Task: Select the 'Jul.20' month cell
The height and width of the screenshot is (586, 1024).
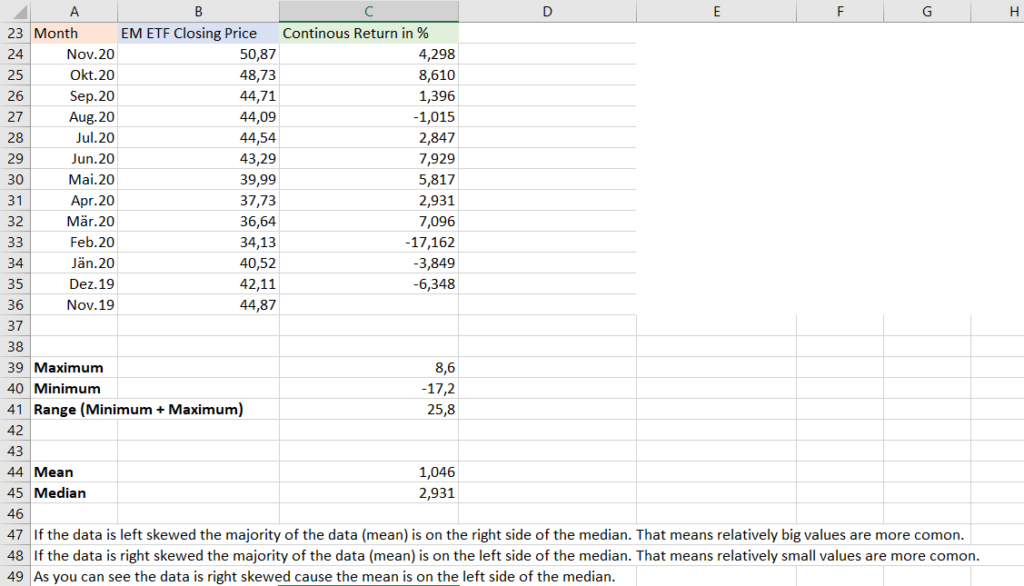Action: 74,138
